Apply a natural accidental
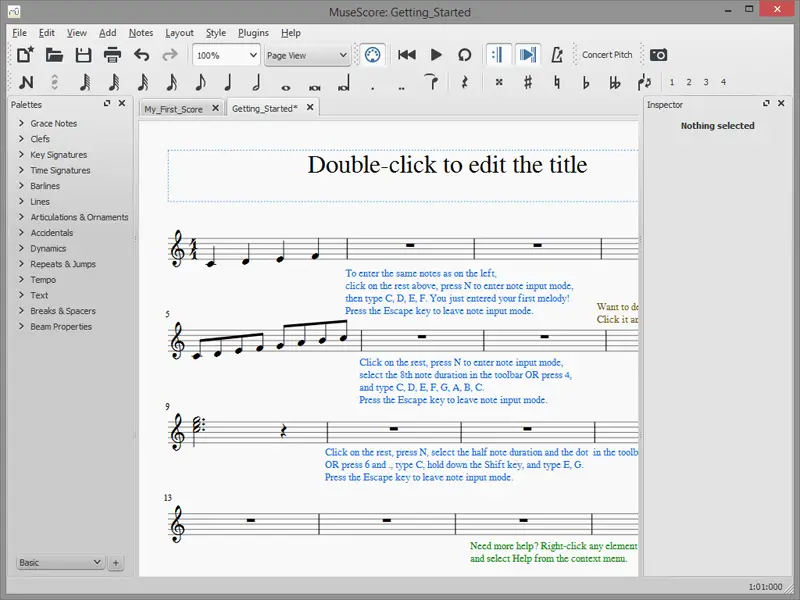 [557, 82]
